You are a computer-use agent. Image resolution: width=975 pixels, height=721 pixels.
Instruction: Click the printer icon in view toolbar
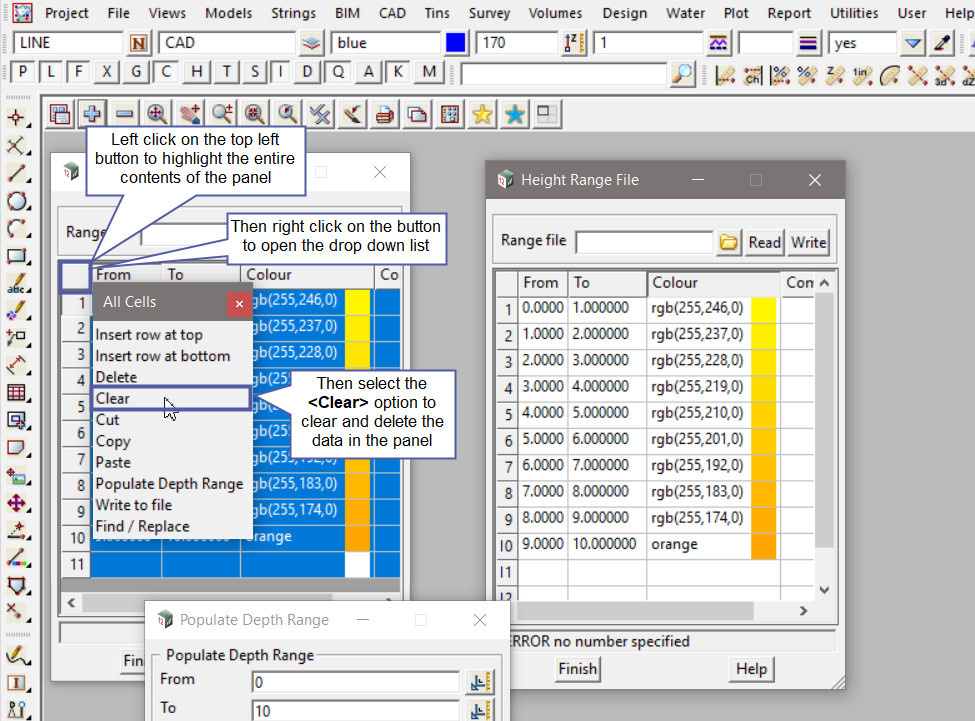tap(383, 114)
